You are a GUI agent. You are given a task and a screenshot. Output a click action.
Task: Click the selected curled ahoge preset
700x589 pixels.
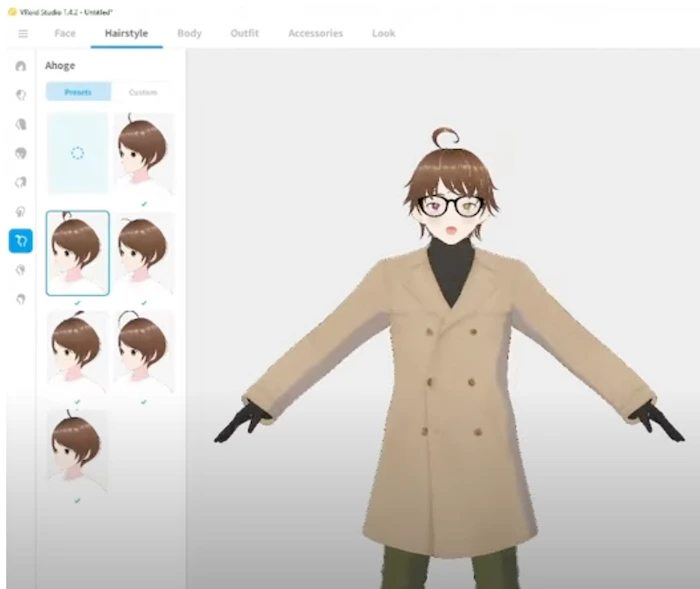78,253
